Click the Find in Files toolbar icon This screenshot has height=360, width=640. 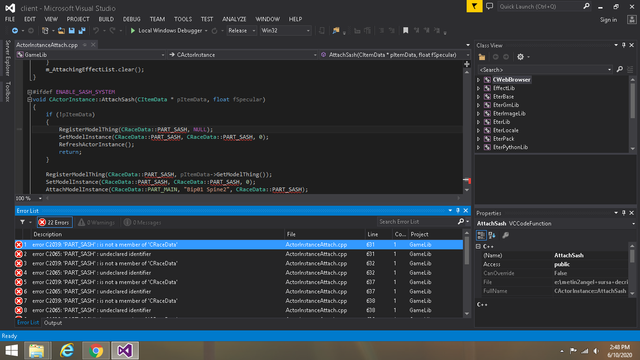pos(336,31)
